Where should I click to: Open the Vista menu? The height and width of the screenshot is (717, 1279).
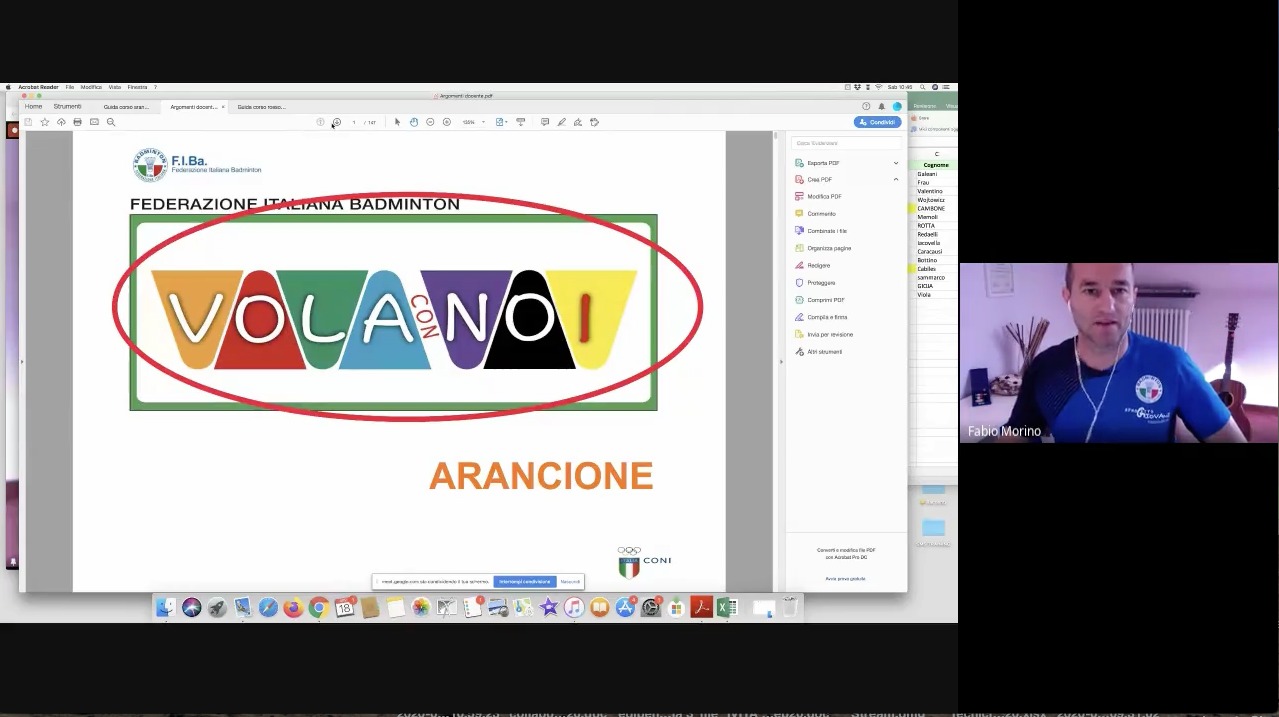(x=115, y=87)
